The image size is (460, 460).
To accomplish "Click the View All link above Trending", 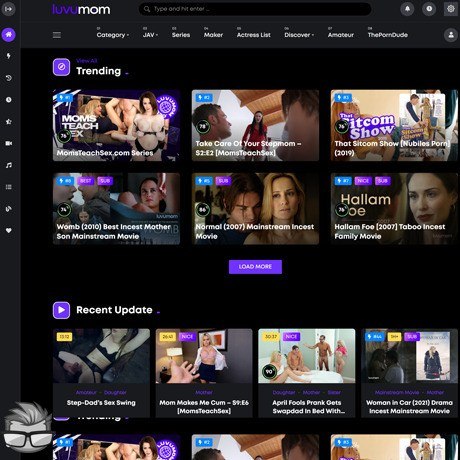I will pyautogui.click(x=87, y=61).
